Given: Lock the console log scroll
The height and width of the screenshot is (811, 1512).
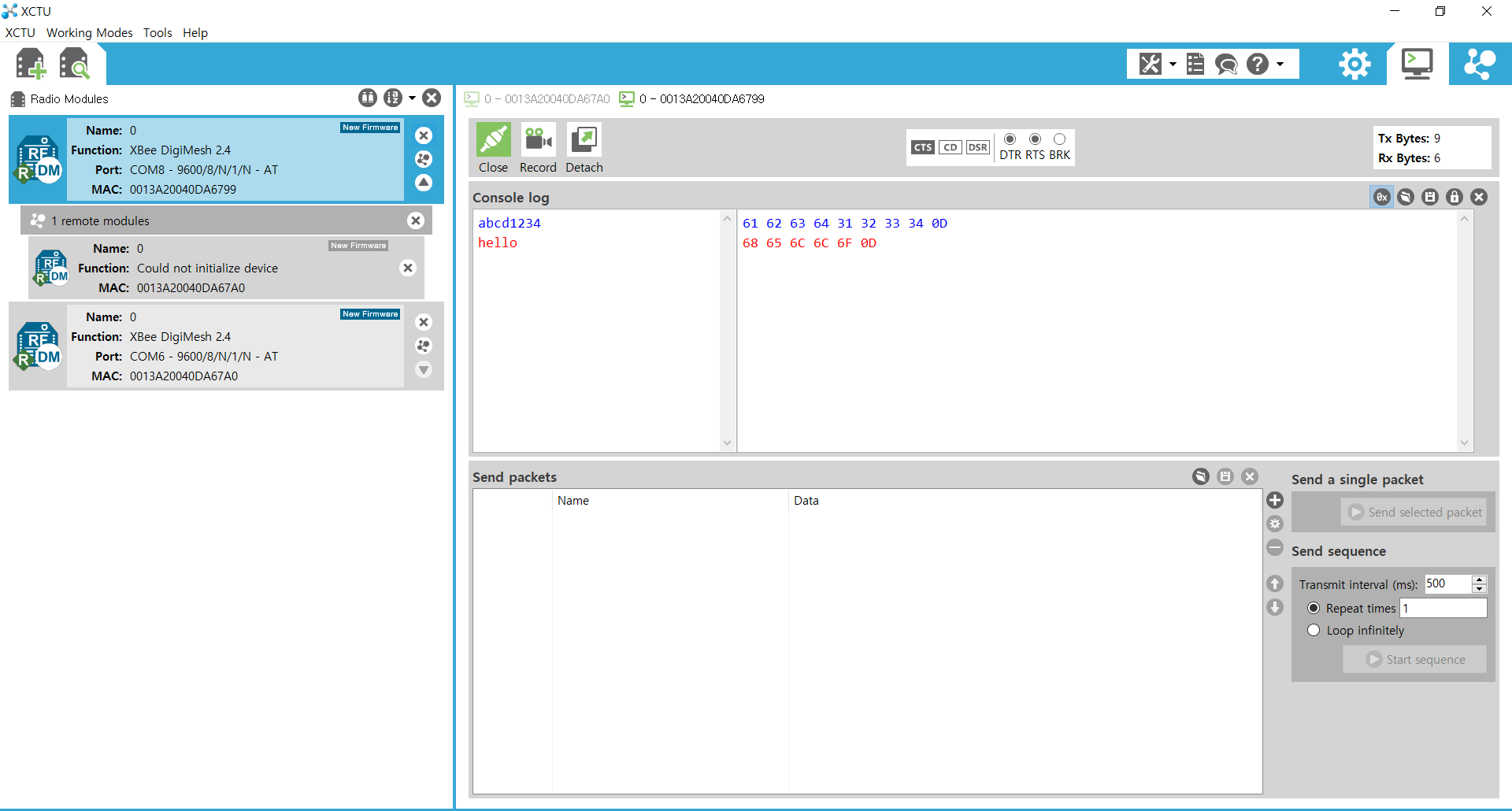Looking at the screenshot, I should coord(1455,197).
